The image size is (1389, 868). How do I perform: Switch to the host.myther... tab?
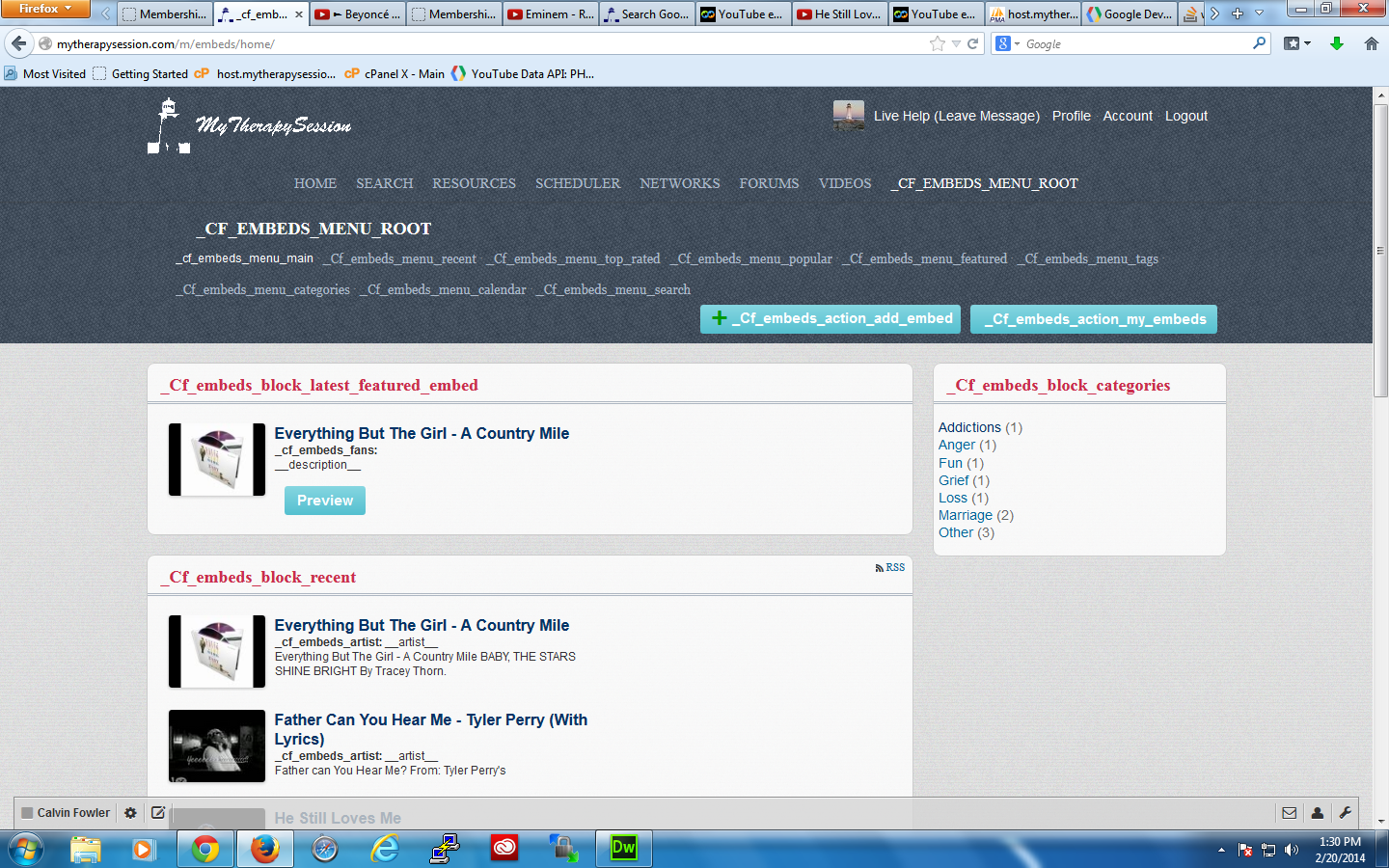(1032, 14)
